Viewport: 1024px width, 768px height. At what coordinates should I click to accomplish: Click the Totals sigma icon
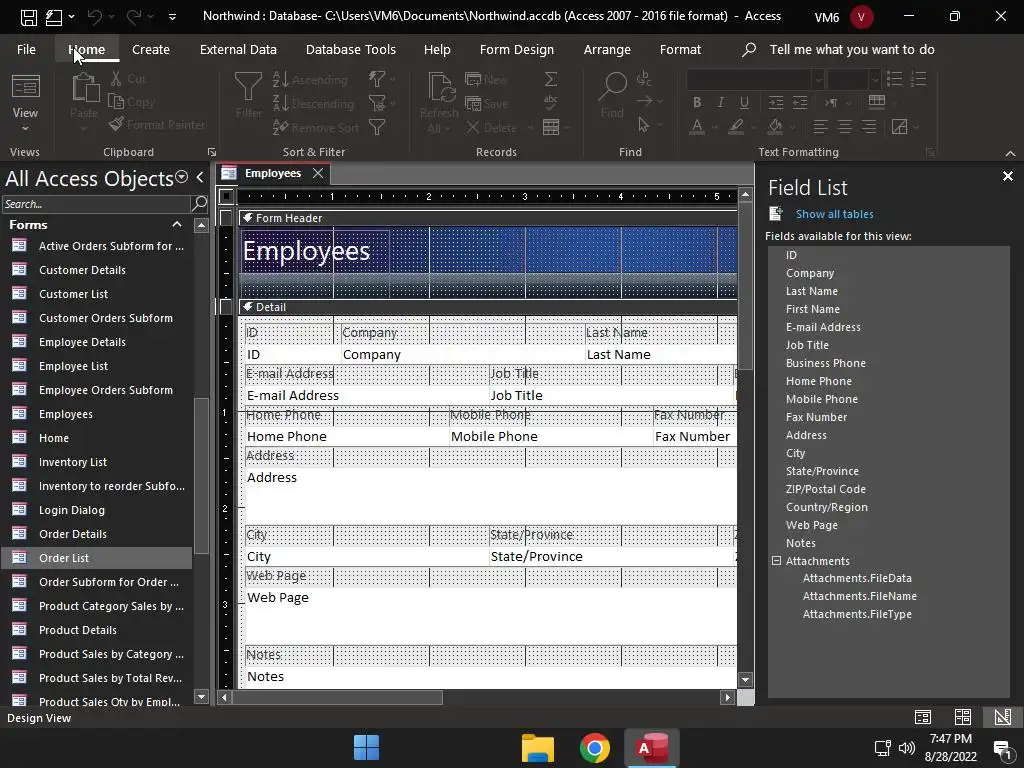[551, 80]
